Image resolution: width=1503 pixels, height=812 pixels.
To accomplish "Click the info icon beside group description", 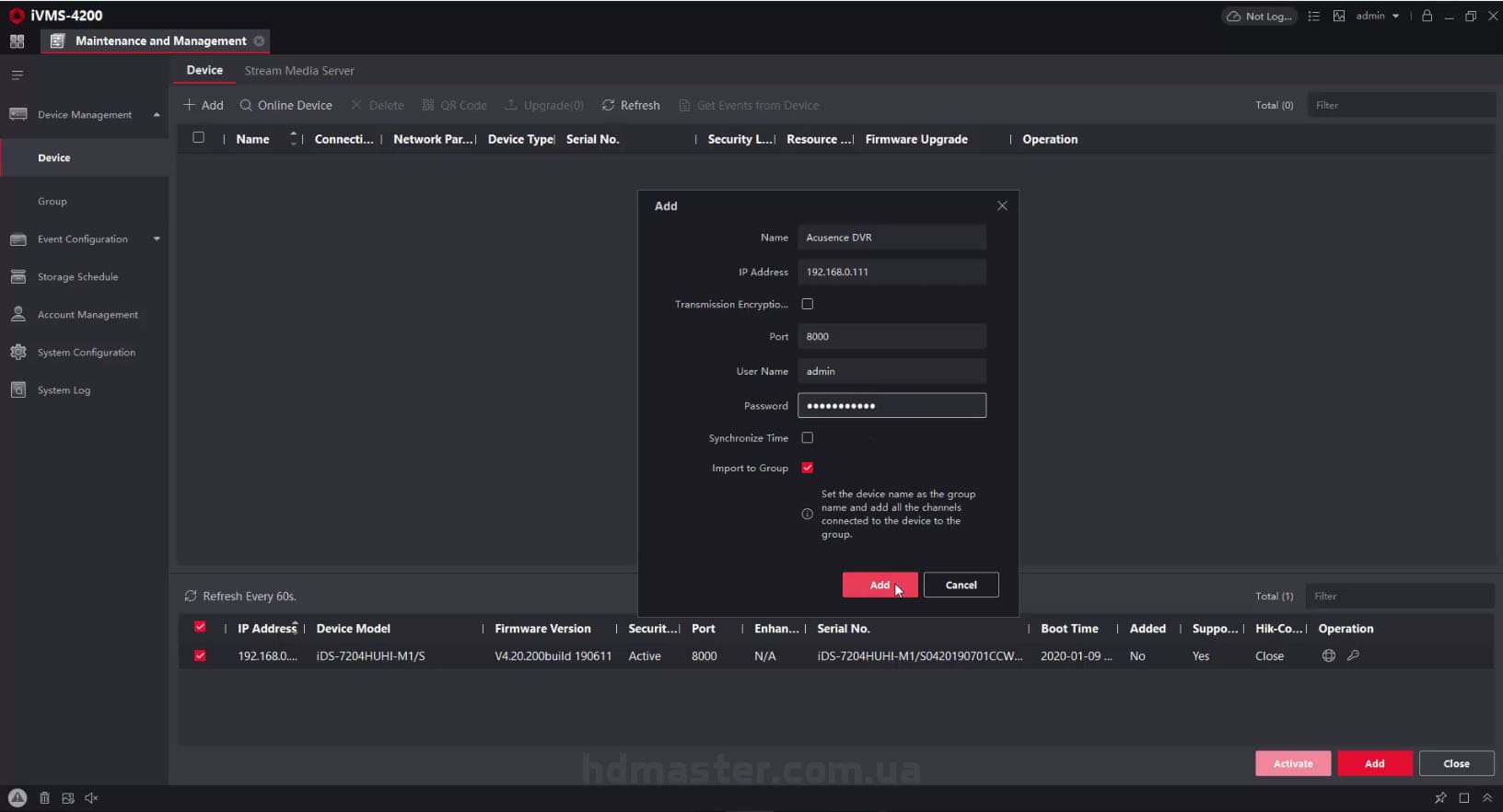I will pos(808,515).
